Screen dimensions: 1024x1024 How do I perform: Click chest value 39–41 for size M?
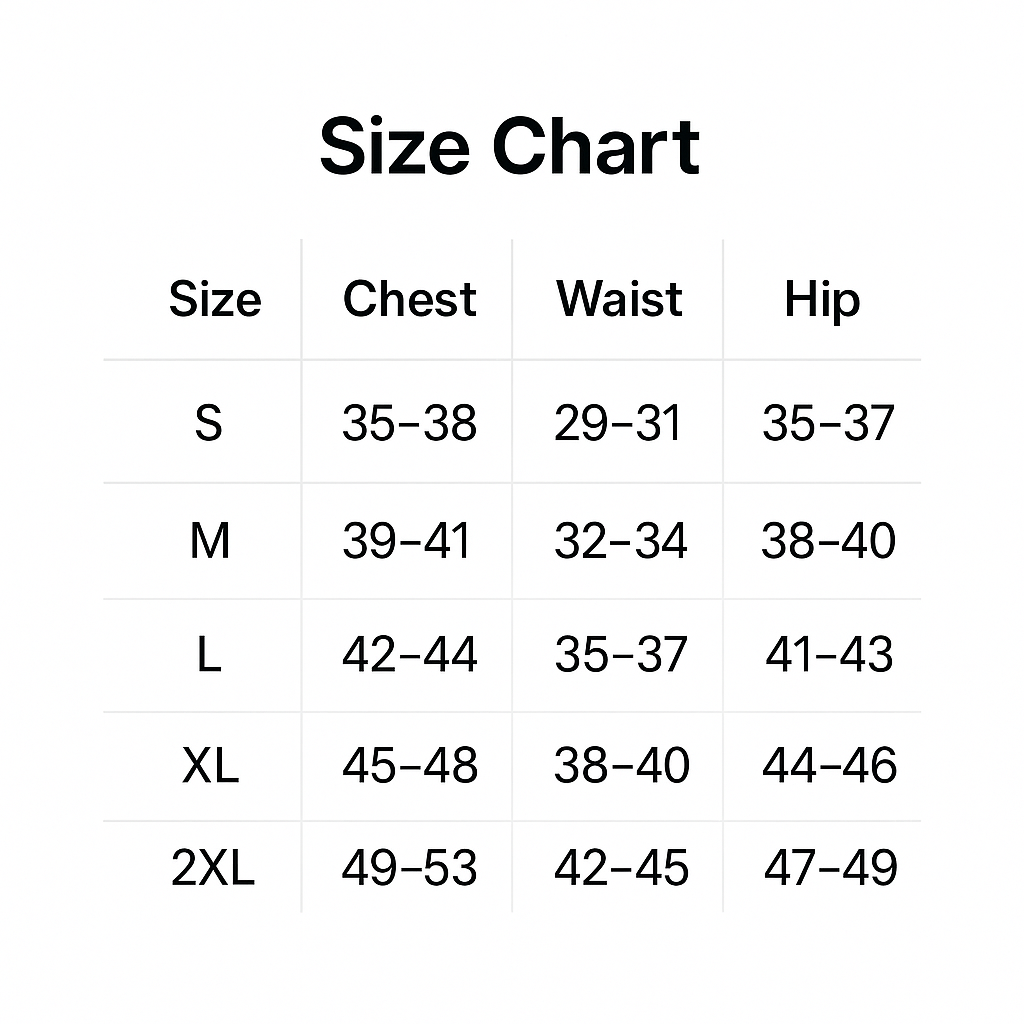406,541
